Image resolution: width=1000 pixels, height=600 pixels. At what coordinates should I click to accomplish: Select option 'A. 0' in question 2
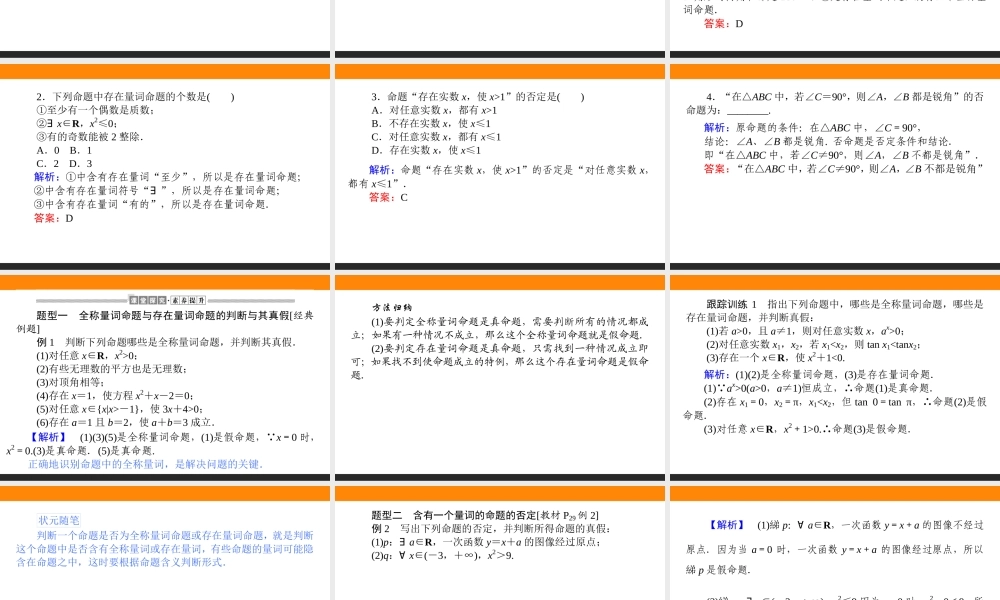point(48,150)
